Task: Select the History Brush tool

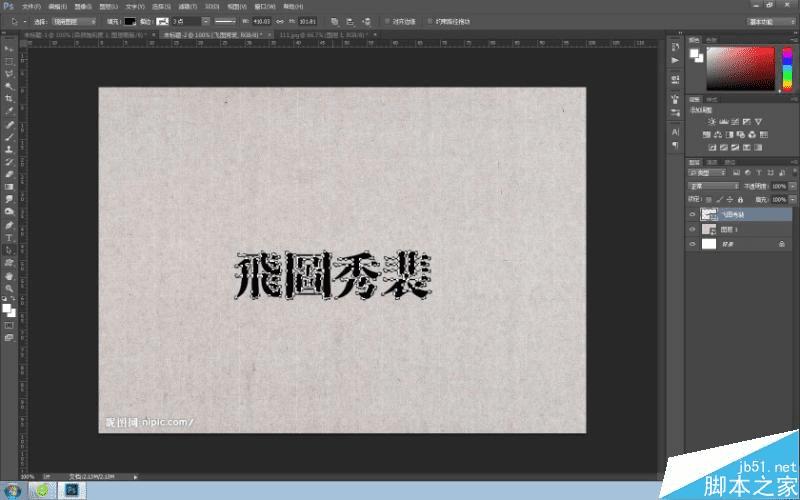Action: 9,162
